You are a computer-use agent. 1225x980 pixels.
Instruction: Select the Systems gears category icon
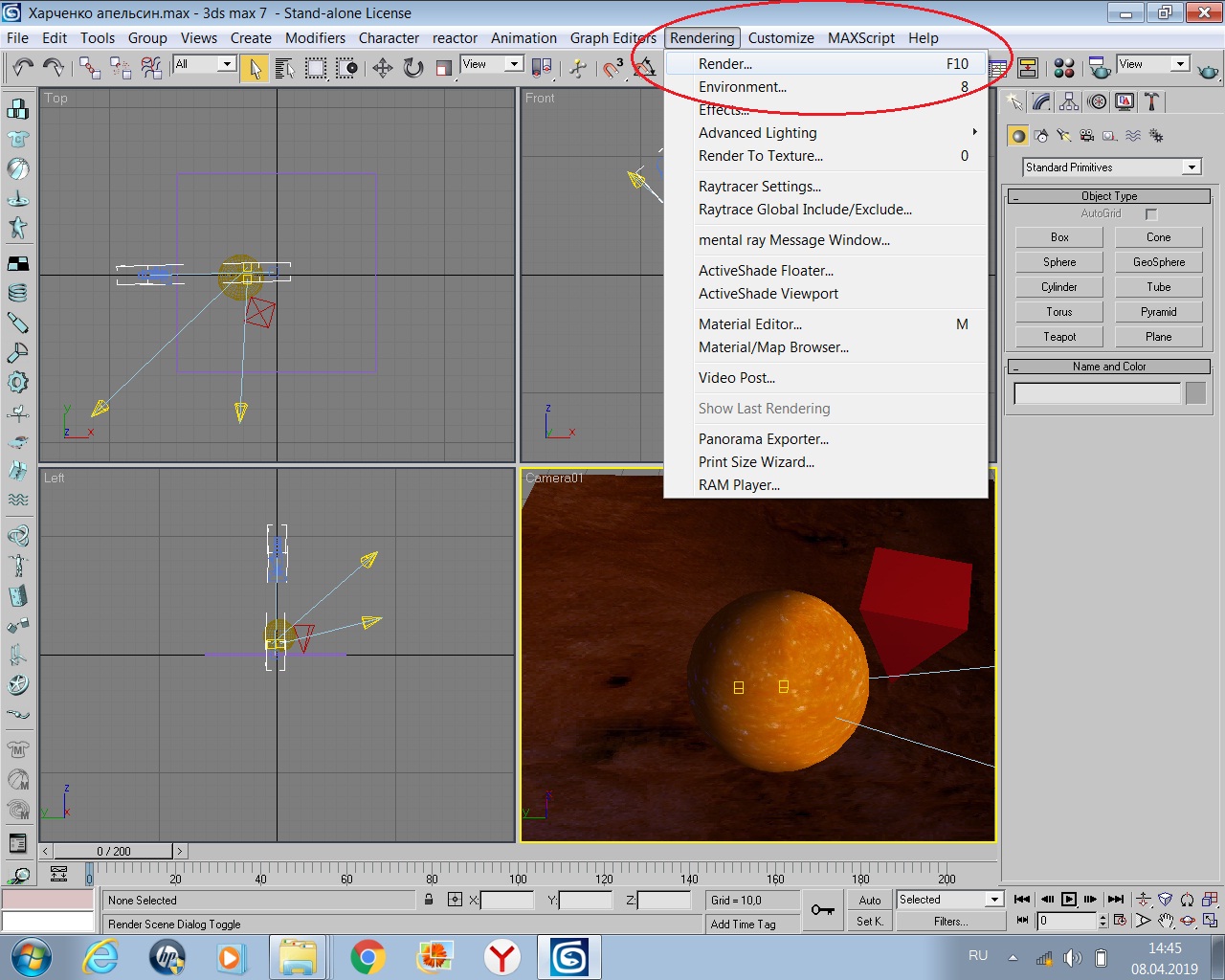coord(1156,136)
